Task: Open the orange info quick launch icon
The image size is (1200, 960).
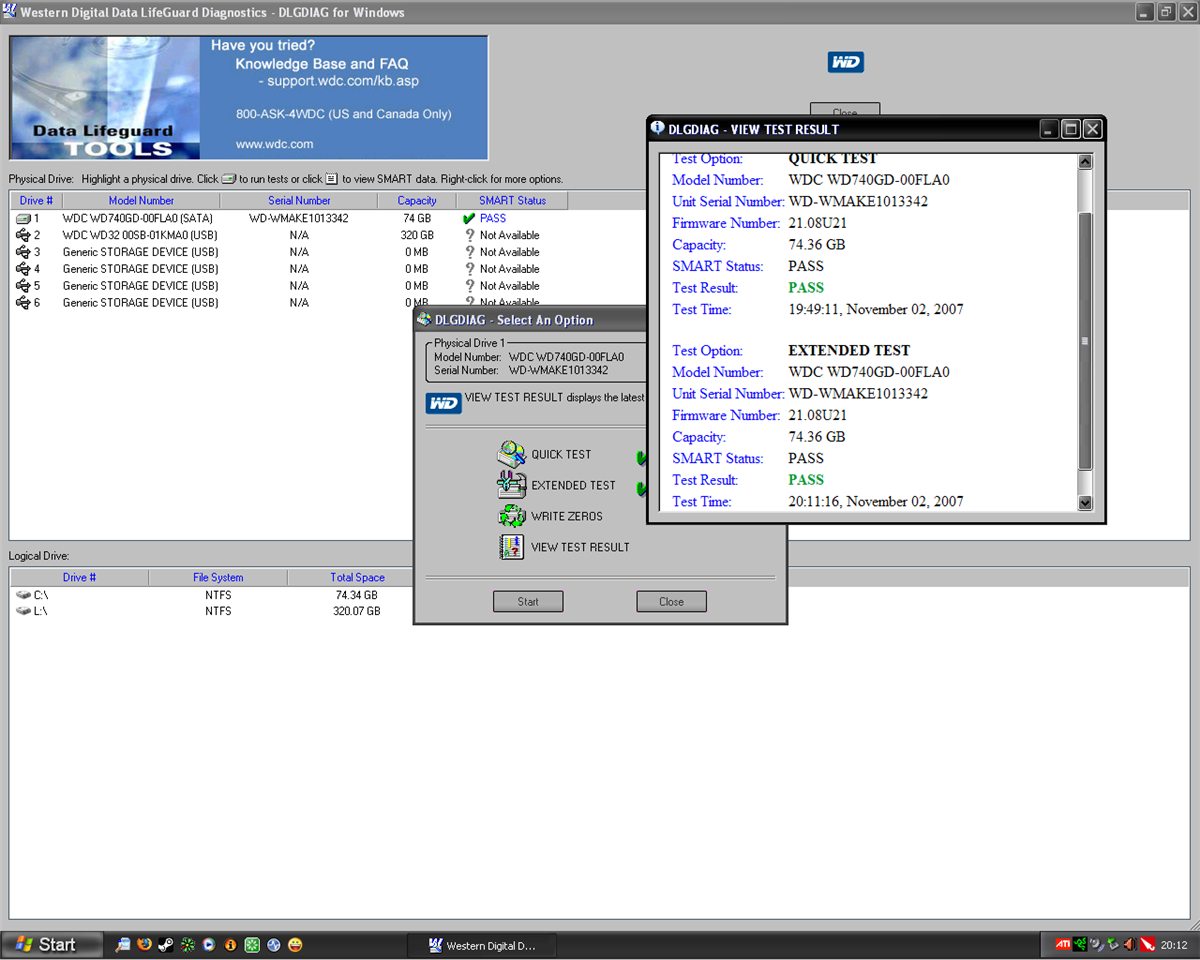Action: coord(230,944)
